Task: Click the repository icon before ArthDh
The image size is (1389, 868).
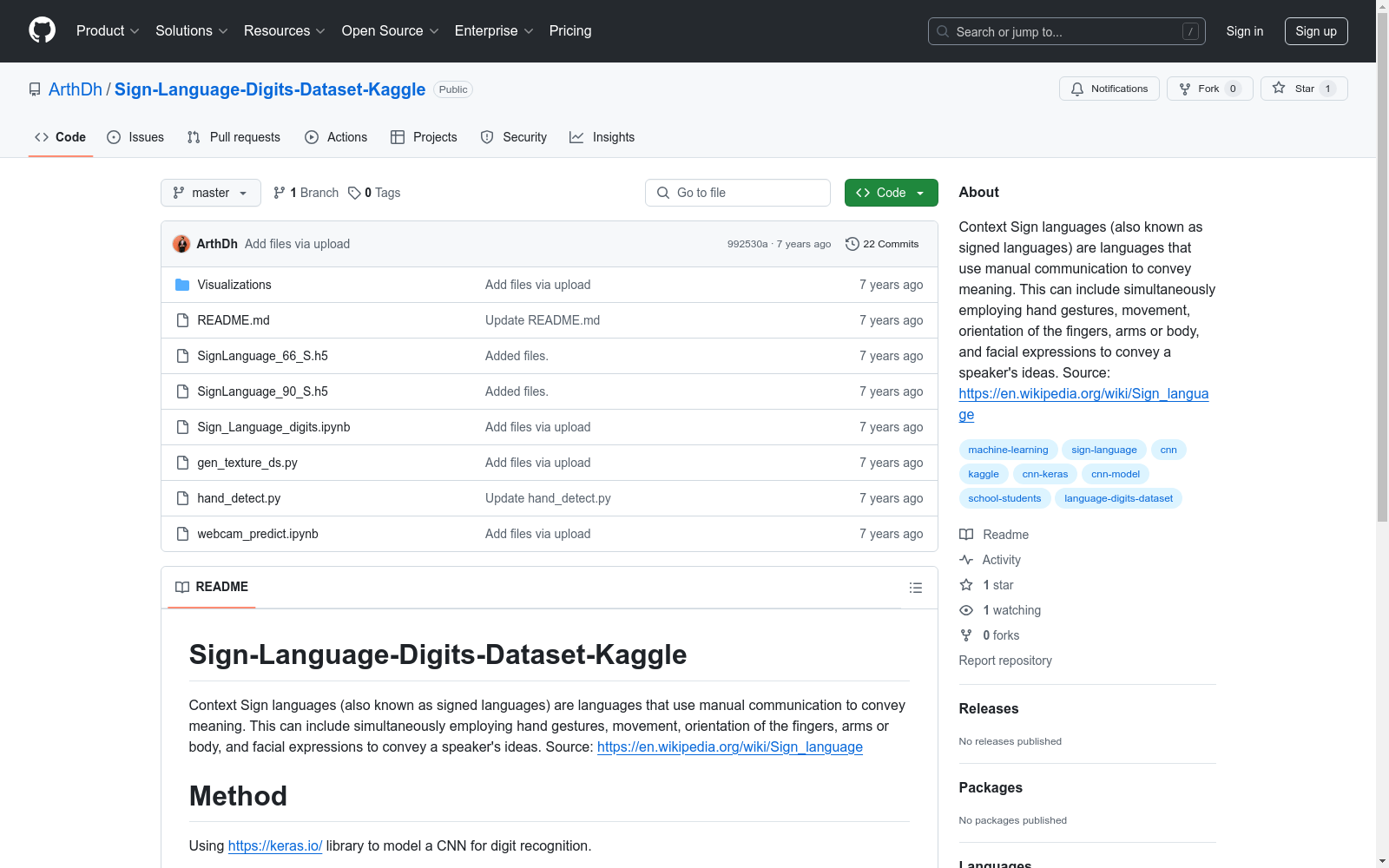Action: coord(35,89)
